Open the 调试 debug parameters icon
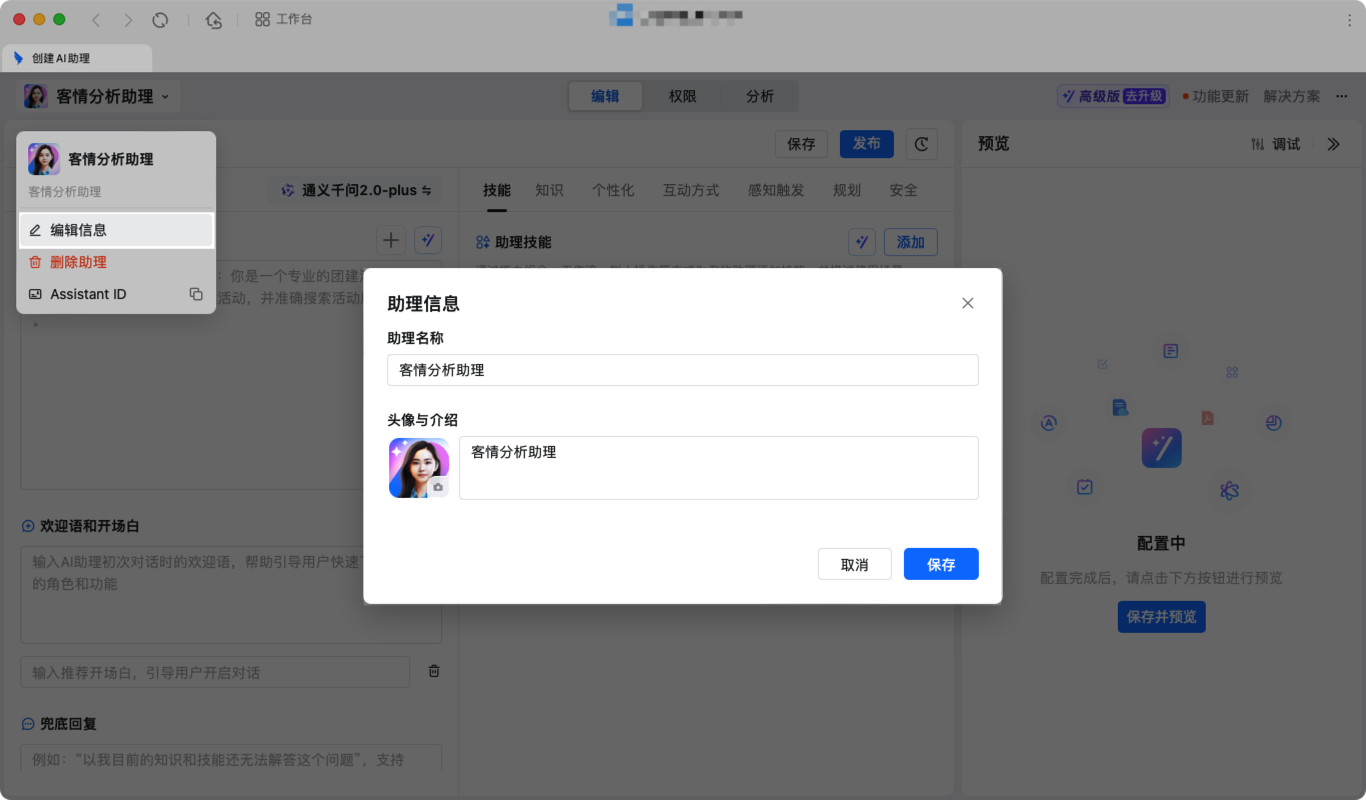This screenshot has height=800, width=1366. [1257, 143]
